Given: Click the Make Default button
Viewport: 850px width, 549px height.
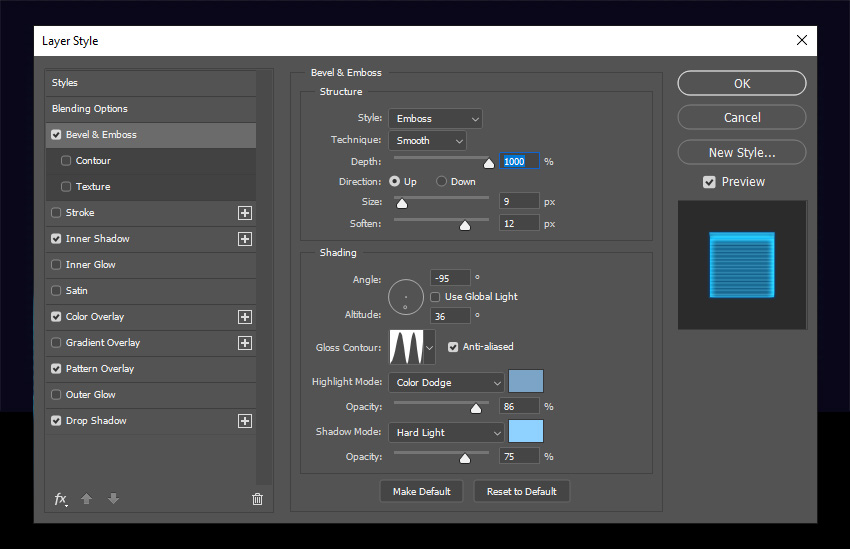Looking at the screenshot, I should tap(421, 492).
